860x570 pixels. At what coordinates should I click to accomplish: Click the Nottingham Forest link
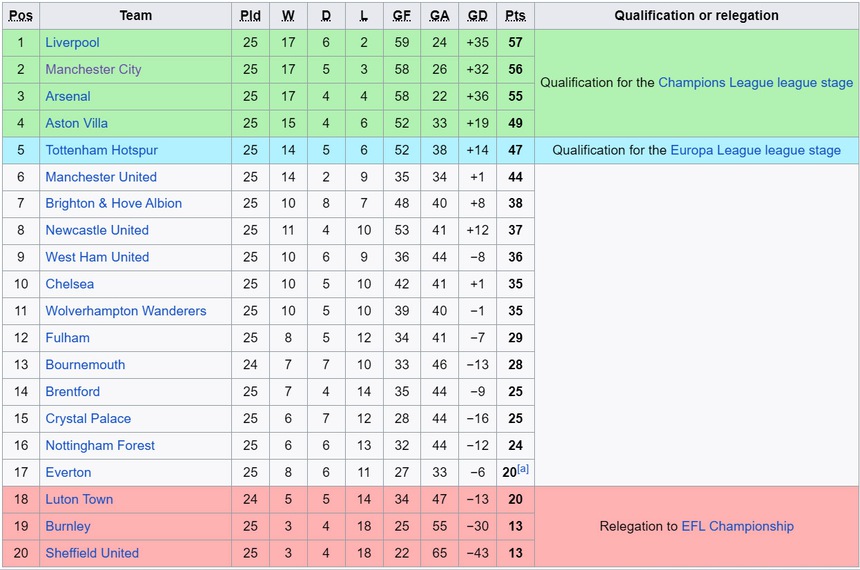pos(100,446)
